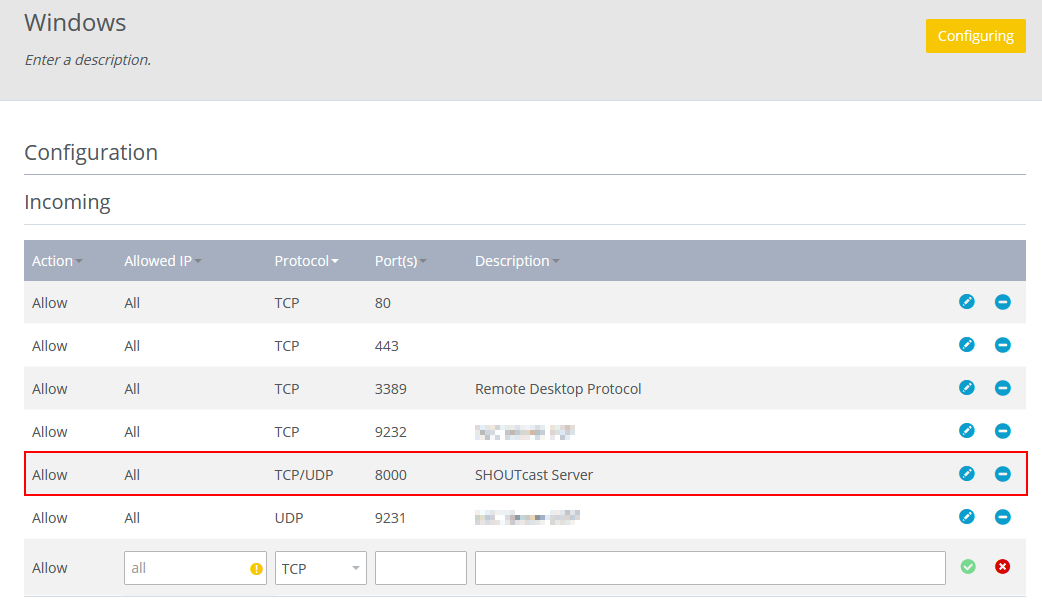This screenshot has height=615, width=1042.
Task: Delete the port 443 rule
Action: 1003,345
